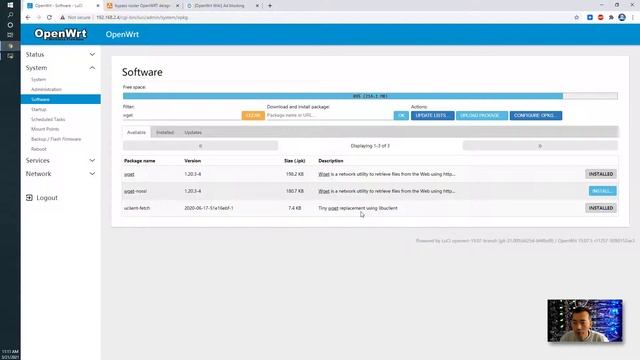Screen dimensions: 640x360
Task: Reload the current page
Action: click(49, 18)
